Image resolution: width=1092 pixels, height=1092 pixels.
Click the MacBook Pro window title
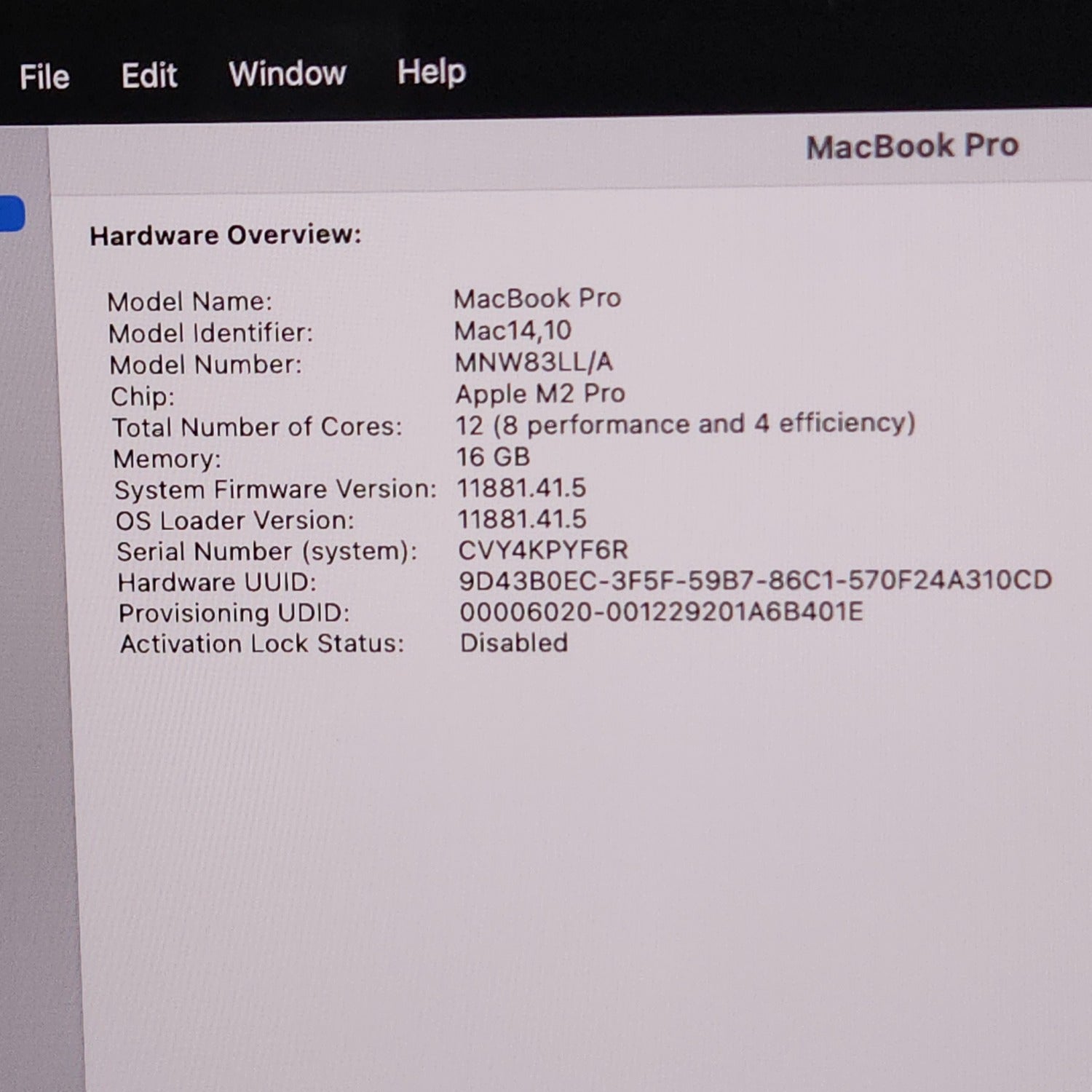911,146
